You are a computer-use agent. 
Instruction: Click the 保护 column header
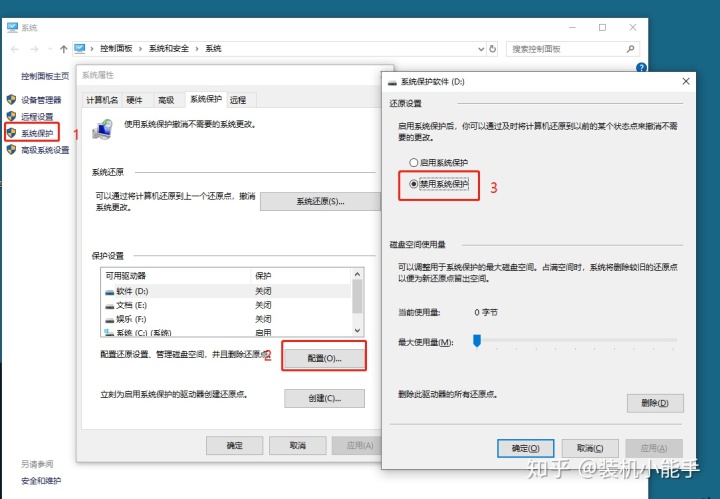[301, 276]
